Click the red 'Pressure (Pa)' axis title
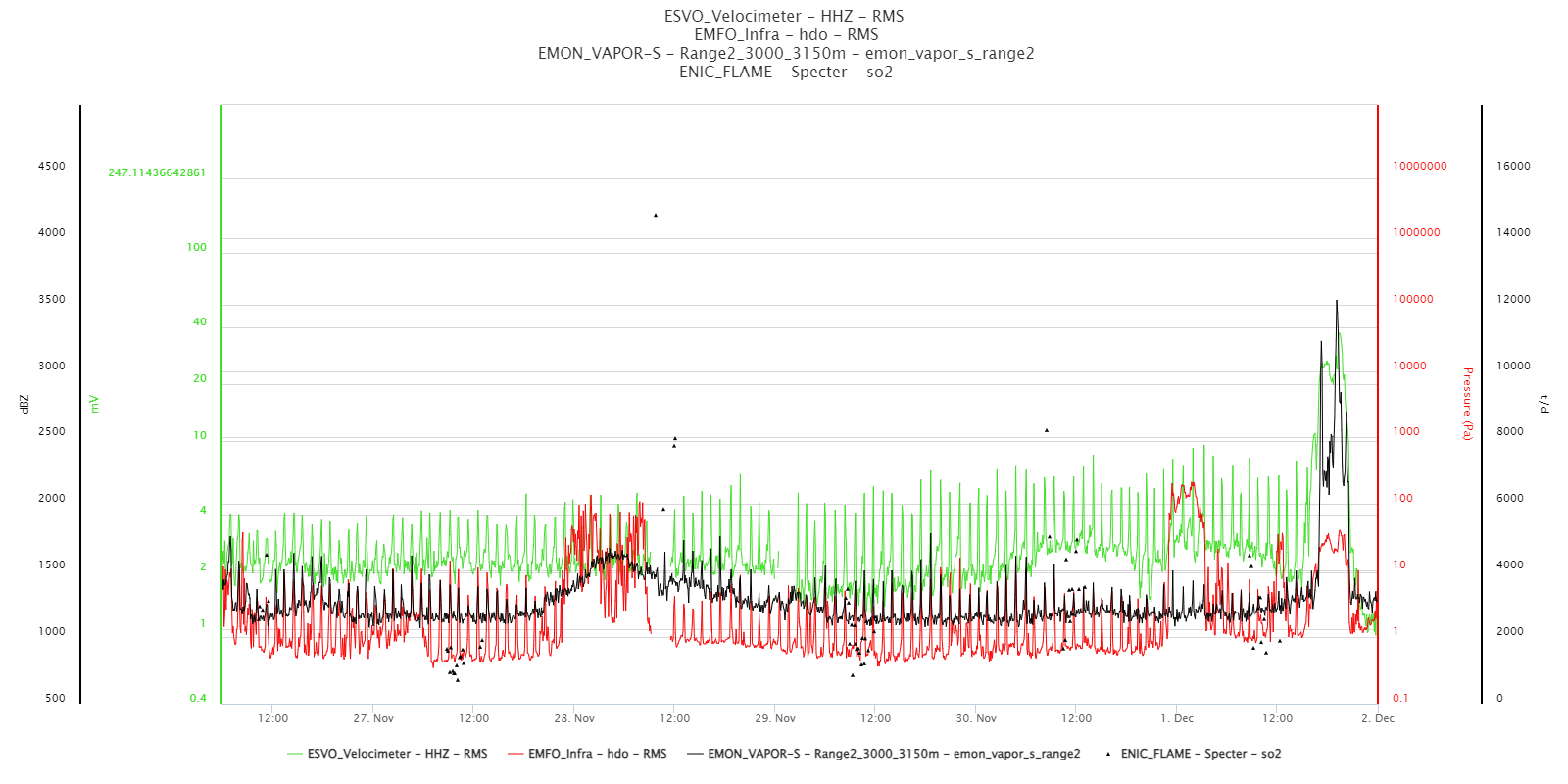This screenshot has width=1568, height=784. click(x=1467, y=404)
